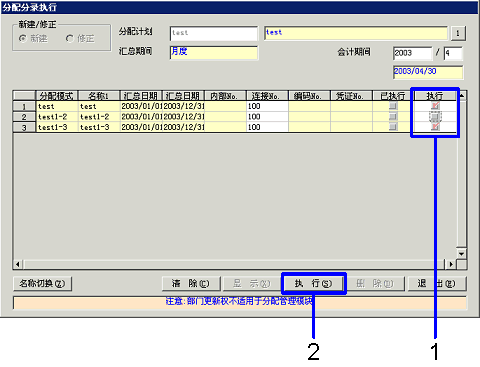The width and height of the screenshot is (480, 367).
Task: Click the 编码No. column header
Action: (x=309, y=96)
